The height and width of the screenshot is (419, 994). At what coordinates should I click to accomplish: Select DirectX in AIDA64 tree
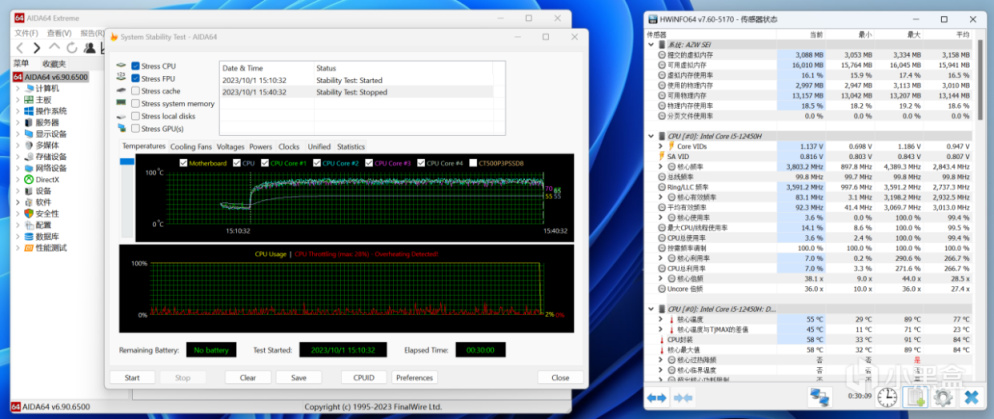(41, 179)
